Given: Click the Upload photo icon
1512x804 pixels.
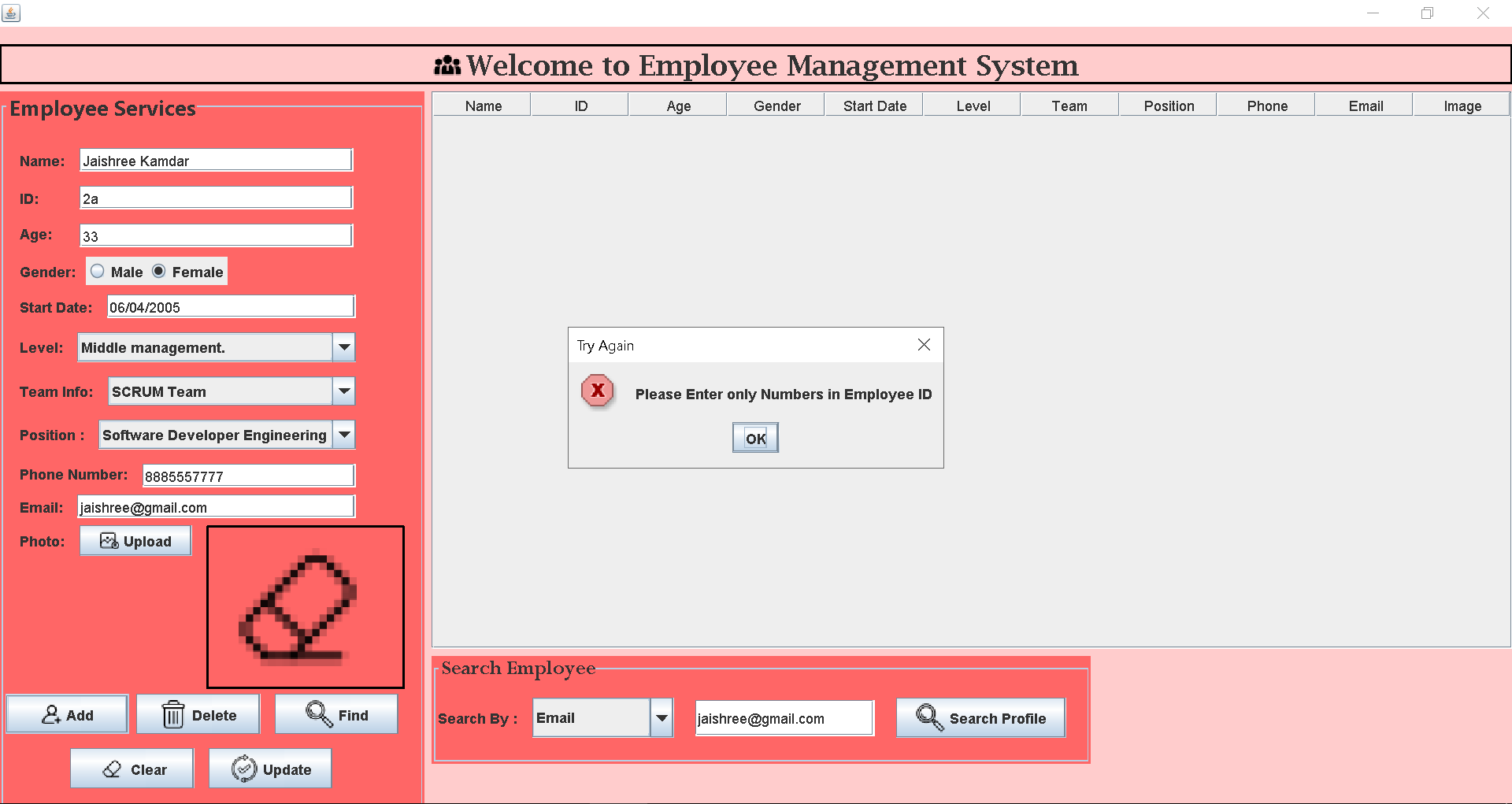Looking at the screenshot, I should [108, 540].
